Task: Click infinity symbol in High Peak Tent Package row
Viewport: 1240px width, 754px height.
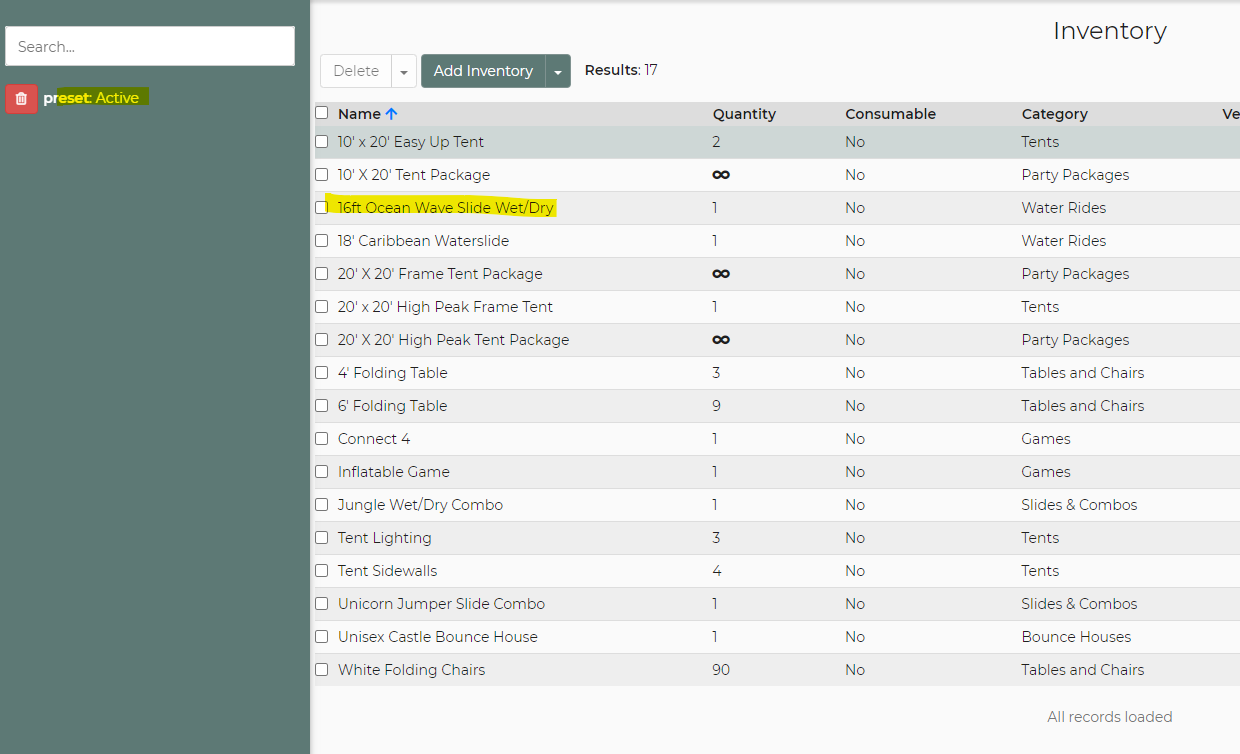Action: click(x=720, y=340)
